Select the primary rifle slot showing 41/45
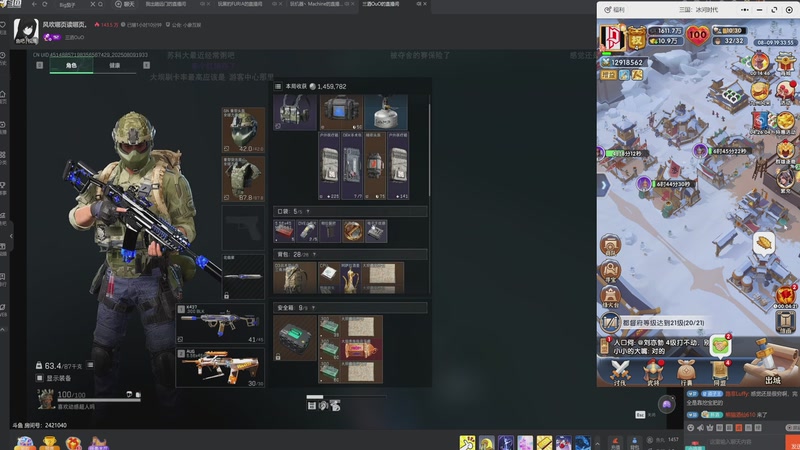 pyautogui.click(x=220, y=323)
